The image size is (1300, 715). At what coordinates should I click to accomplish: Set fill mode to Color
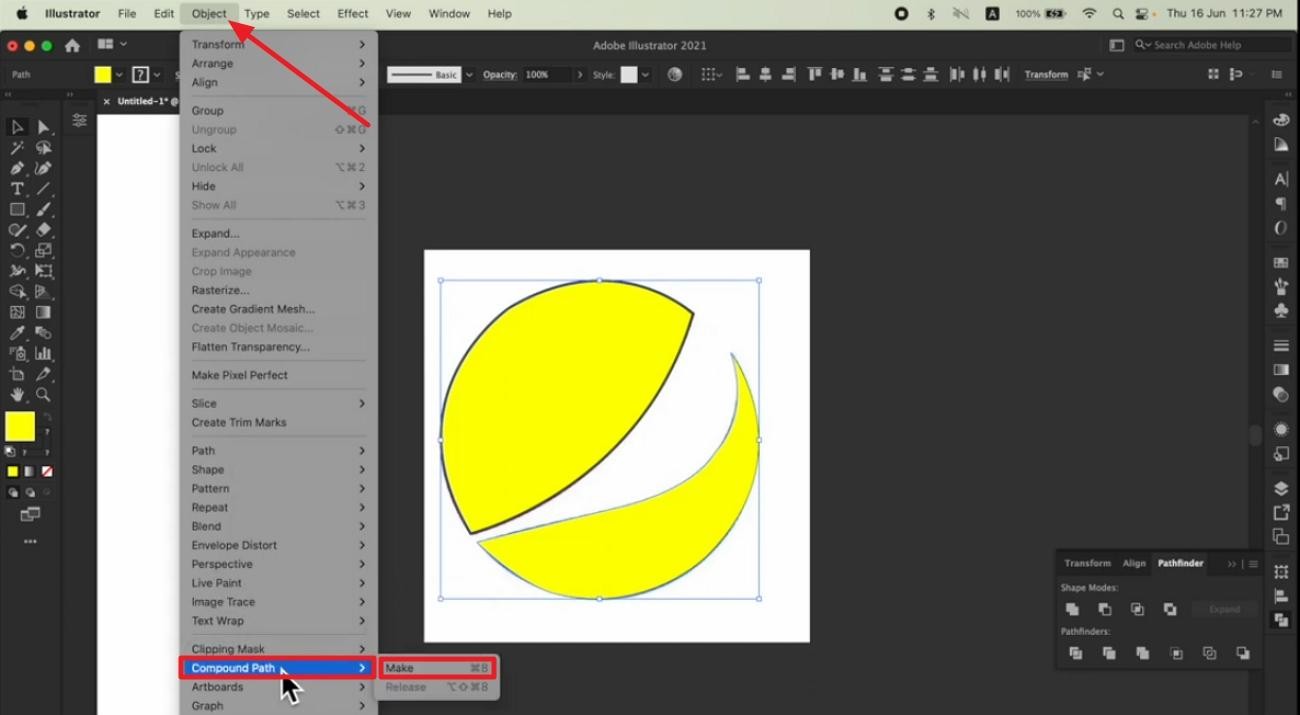point(13,471)
